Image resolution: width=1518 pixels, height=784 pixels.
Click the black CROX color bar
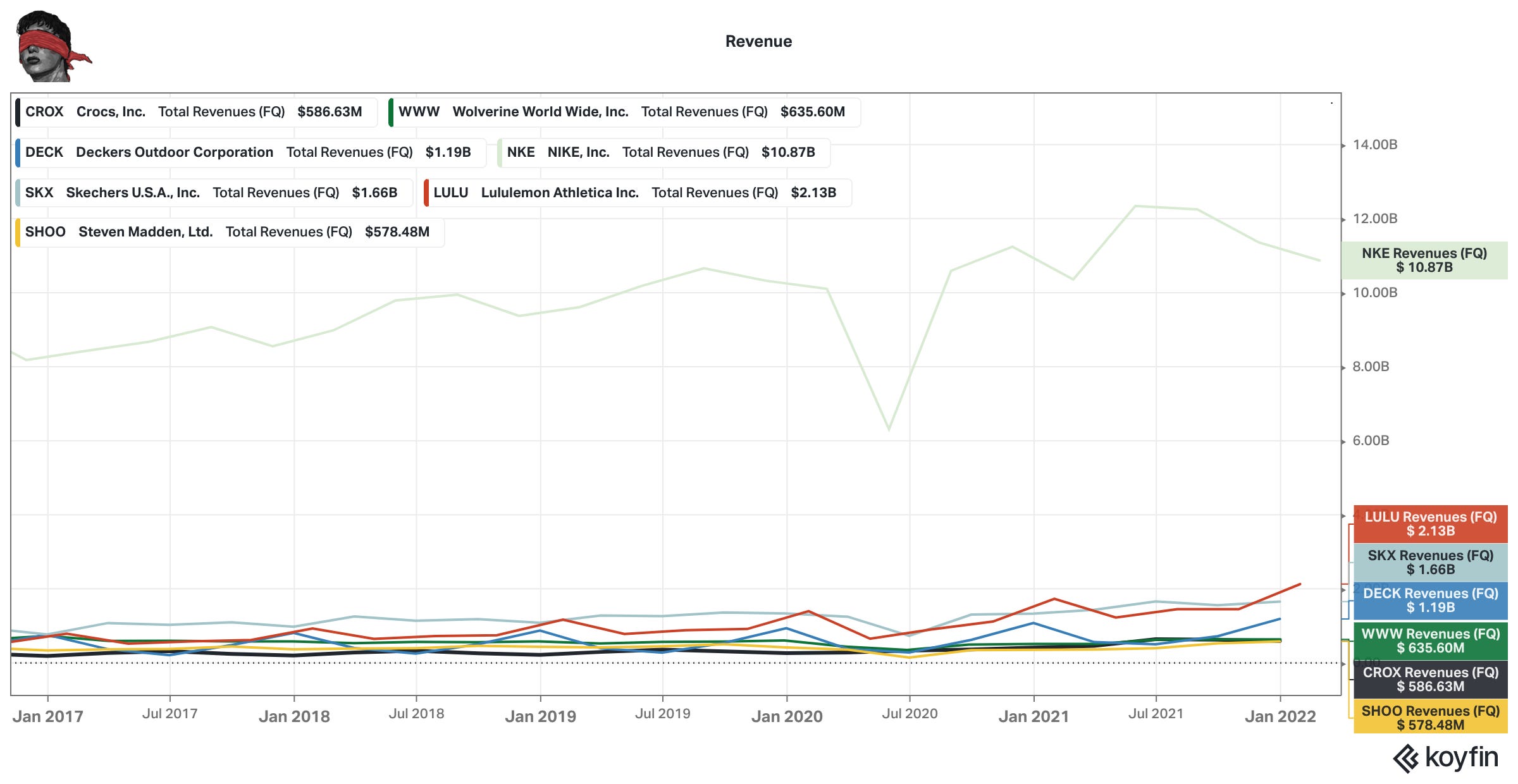(x=18, y=112)
